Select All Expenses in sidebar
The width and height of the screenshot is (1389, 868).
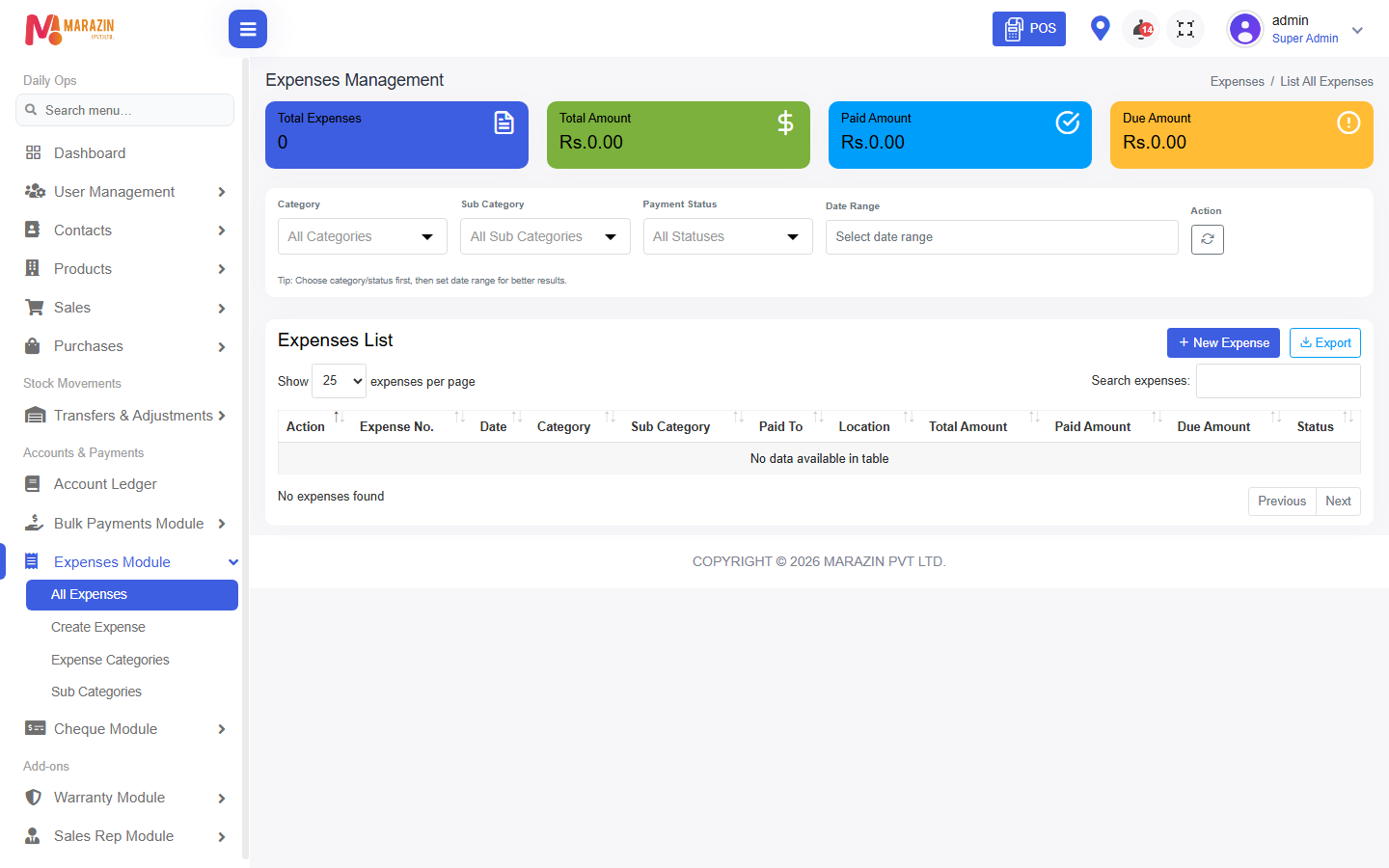tap(132, 595)
